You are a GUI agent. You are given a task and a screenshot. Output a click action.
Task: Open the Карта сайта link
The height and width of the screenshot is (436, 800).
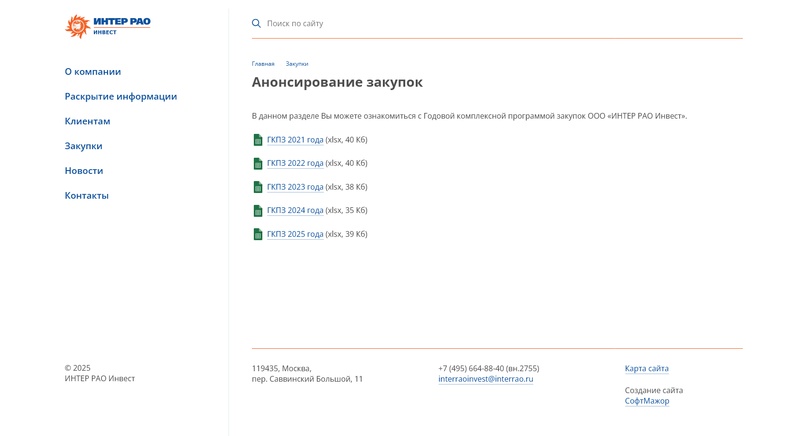pyautogui.click(x=646, y=369)
